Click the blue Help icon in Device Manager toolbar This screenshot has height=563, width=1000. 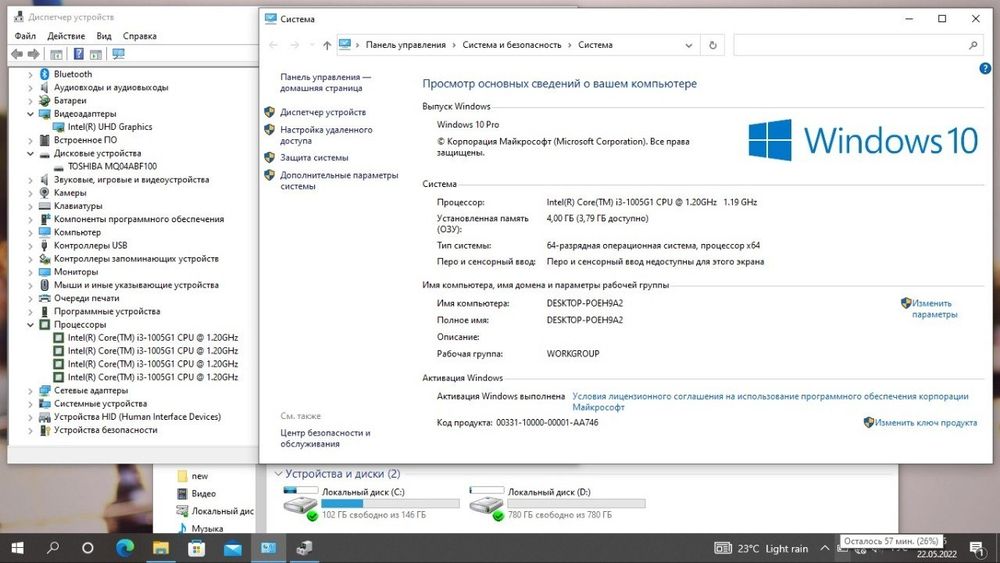click(x=78, y=54)
